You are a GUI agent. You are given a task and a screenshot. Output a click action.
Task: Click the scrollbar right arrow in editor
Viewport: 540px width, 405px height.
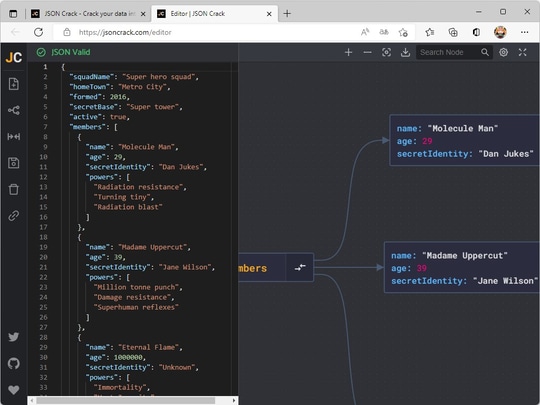(x=234, y=401)
